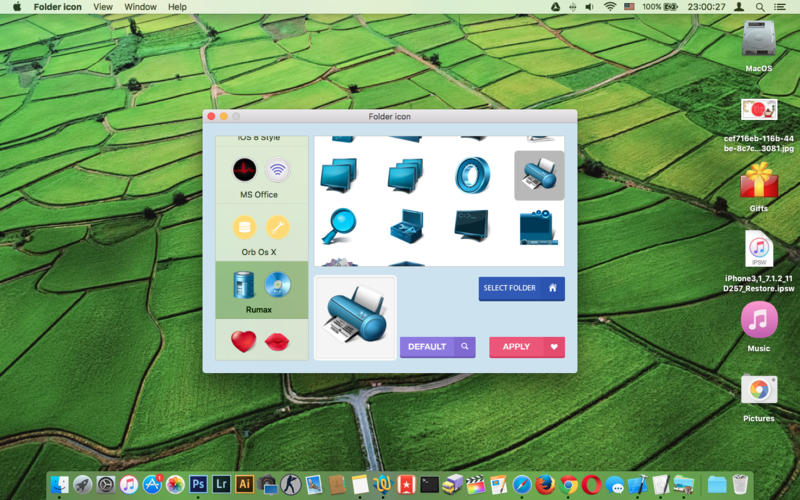Launch Firefox from the dock
800x500 pixels.
click(545, 484)
